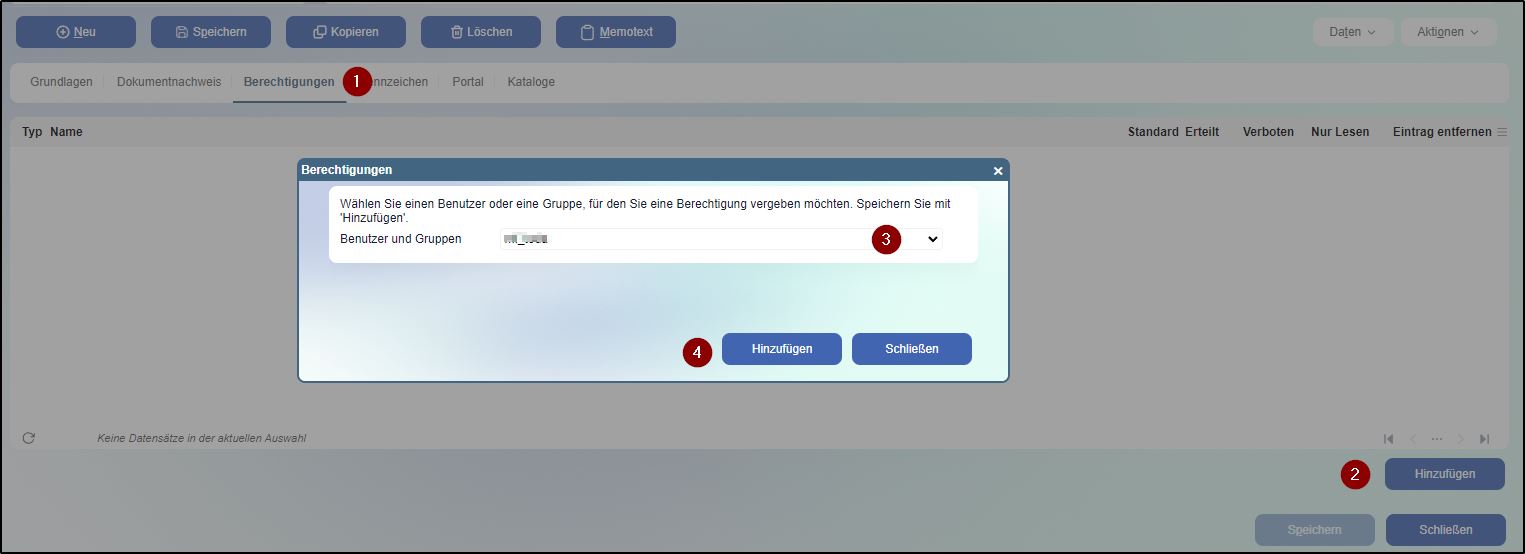The image size is (1525, 554).
Task: Select the Berechtigungen tab
Action: [289, 82]
